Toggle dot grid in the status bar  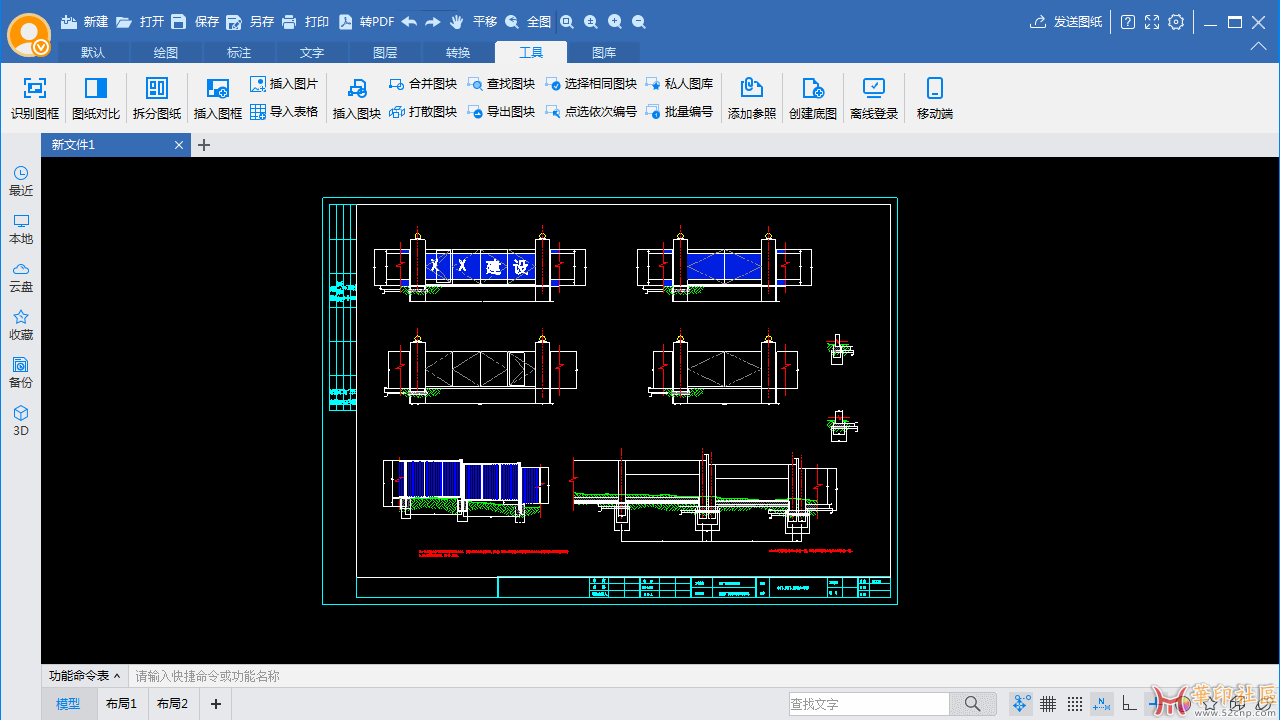tap(1075, 704)
